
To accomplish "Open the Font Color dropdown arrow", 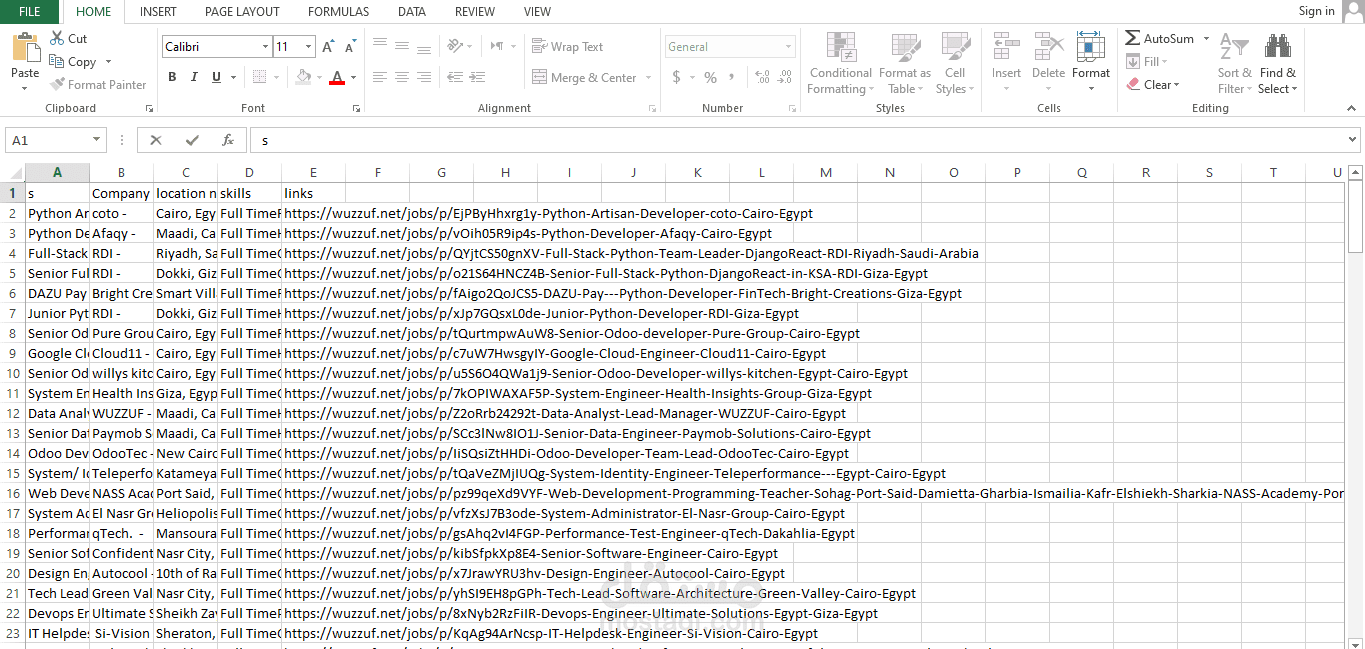I will tap(353, 77).
